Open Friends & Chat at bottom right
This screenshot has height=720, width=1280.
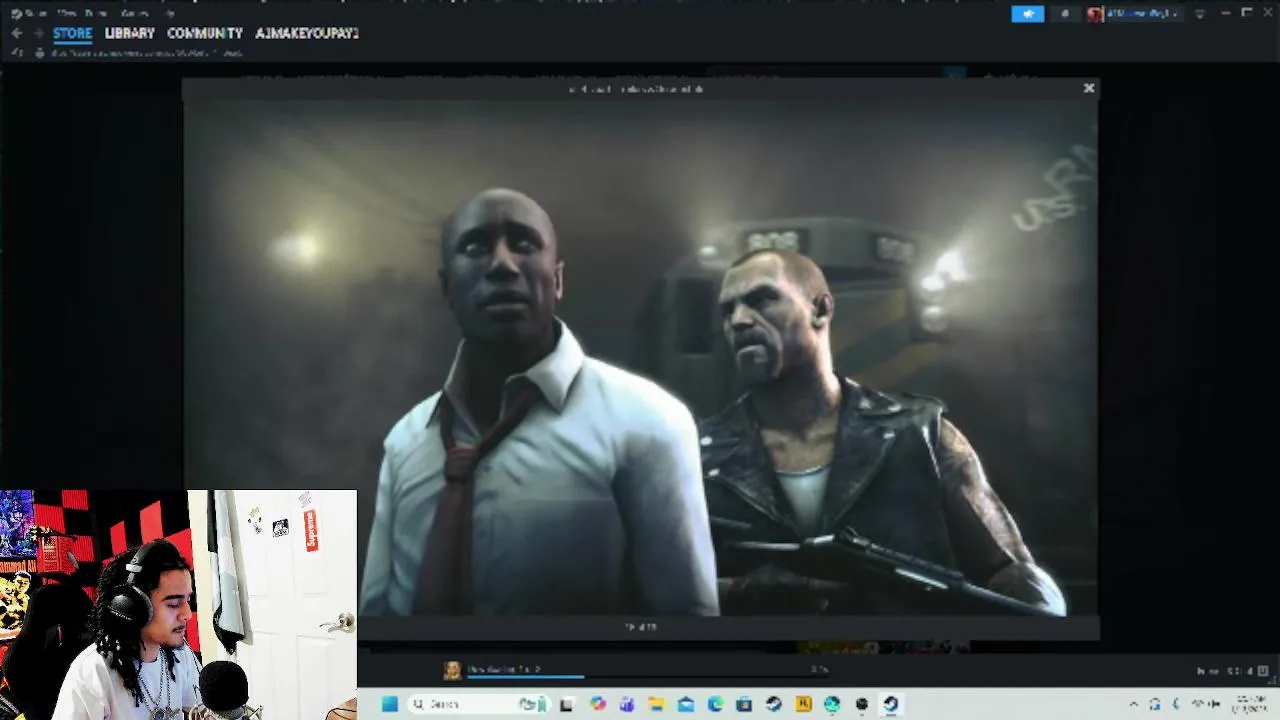(1233, 671)
